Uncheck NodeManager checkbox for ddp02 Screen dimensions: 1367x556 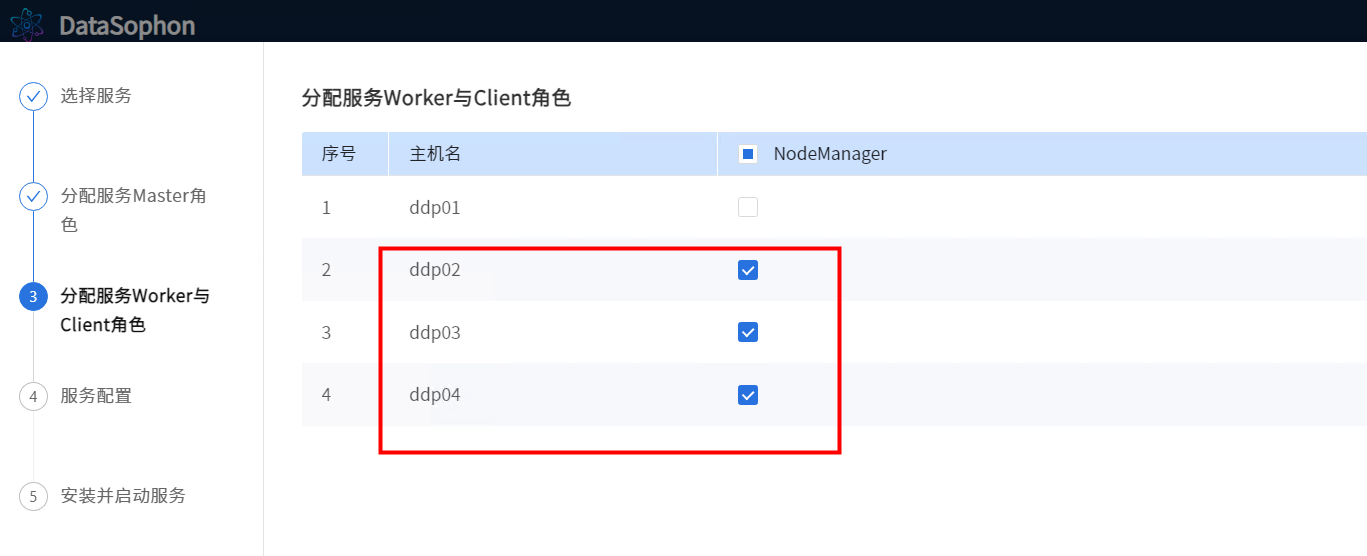coord(747,270)
